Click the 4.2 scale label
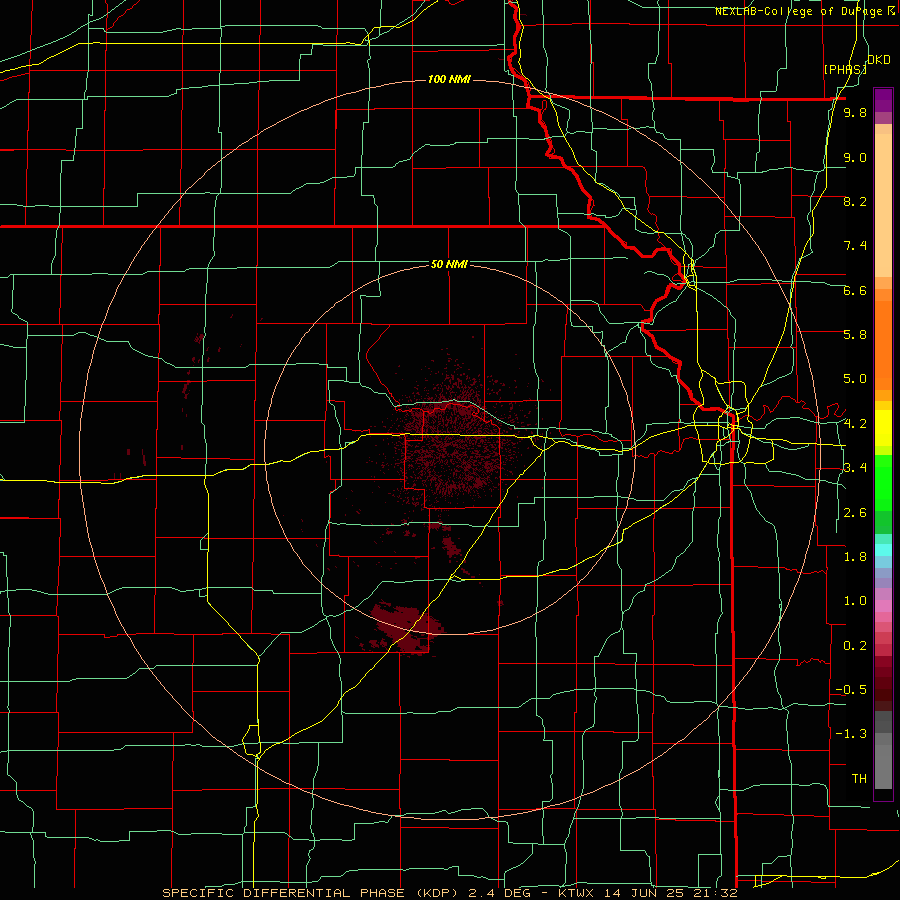 click(x=855, y=424)
